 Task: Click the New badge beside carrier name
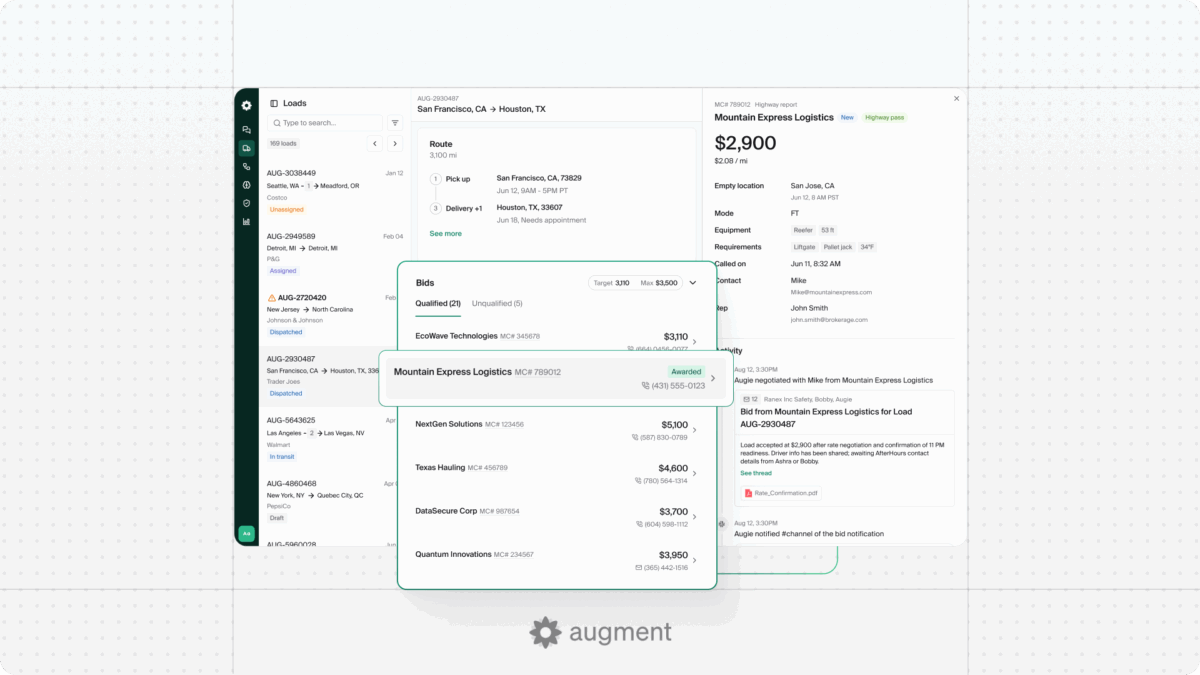point(847,117)
